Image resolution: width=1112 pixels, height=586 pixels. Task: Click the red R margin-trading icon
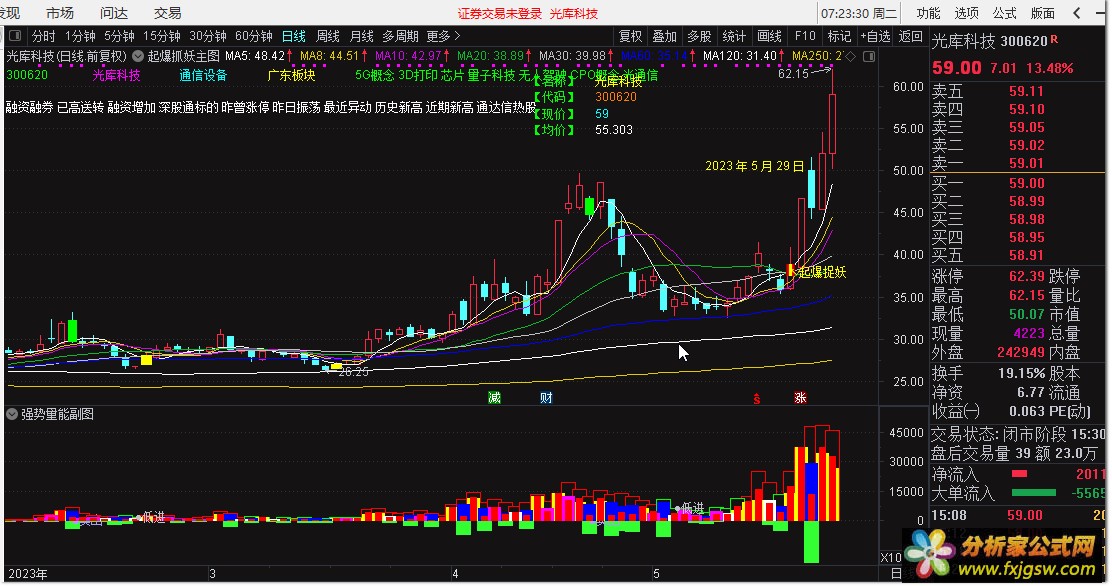point(1055,40)
